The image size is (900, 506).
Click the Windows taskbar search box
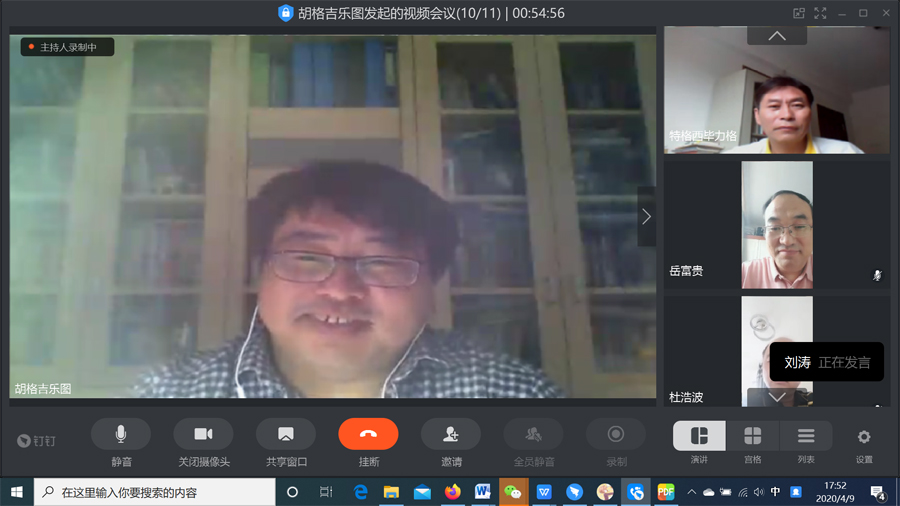click(155, 492)
